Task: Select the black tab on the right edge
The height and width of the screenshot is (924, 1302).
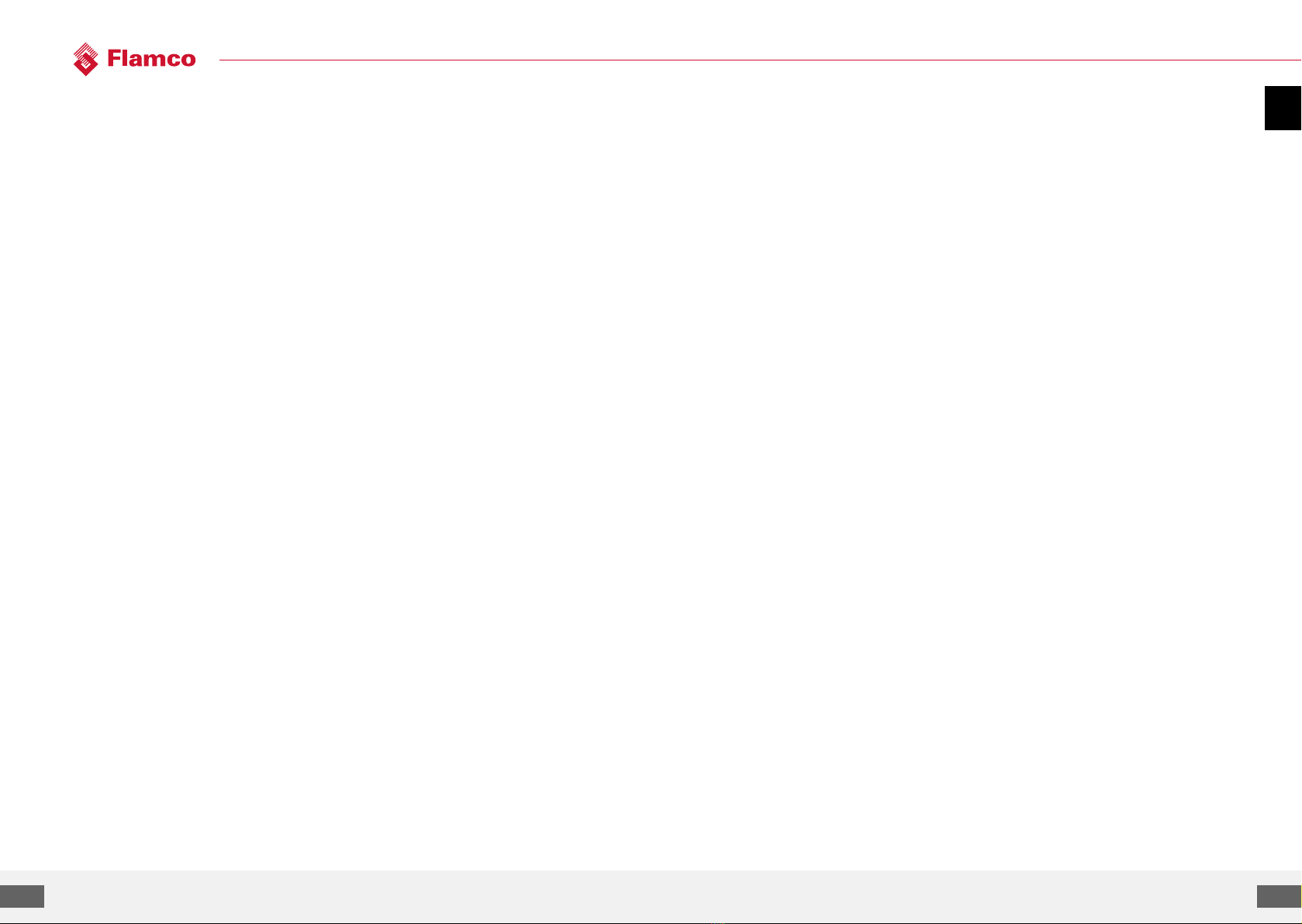Action: coord(1283,108)
